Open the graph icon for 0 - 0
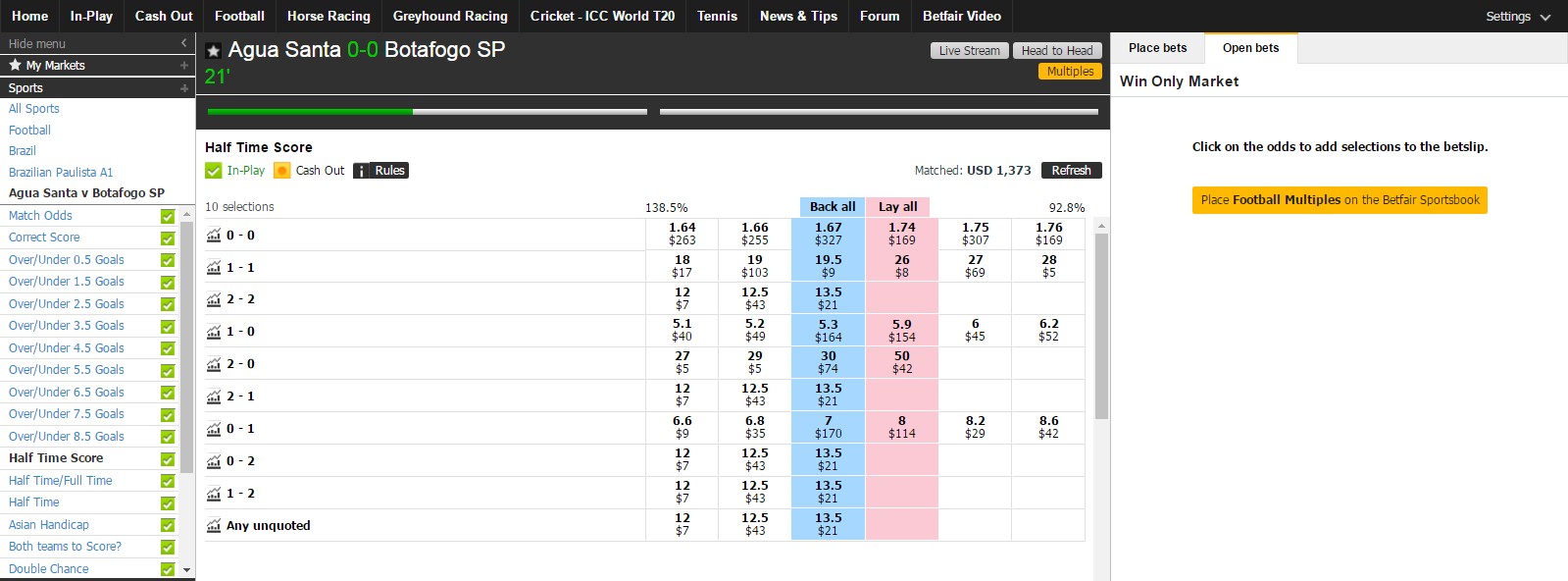 point(214,236)
